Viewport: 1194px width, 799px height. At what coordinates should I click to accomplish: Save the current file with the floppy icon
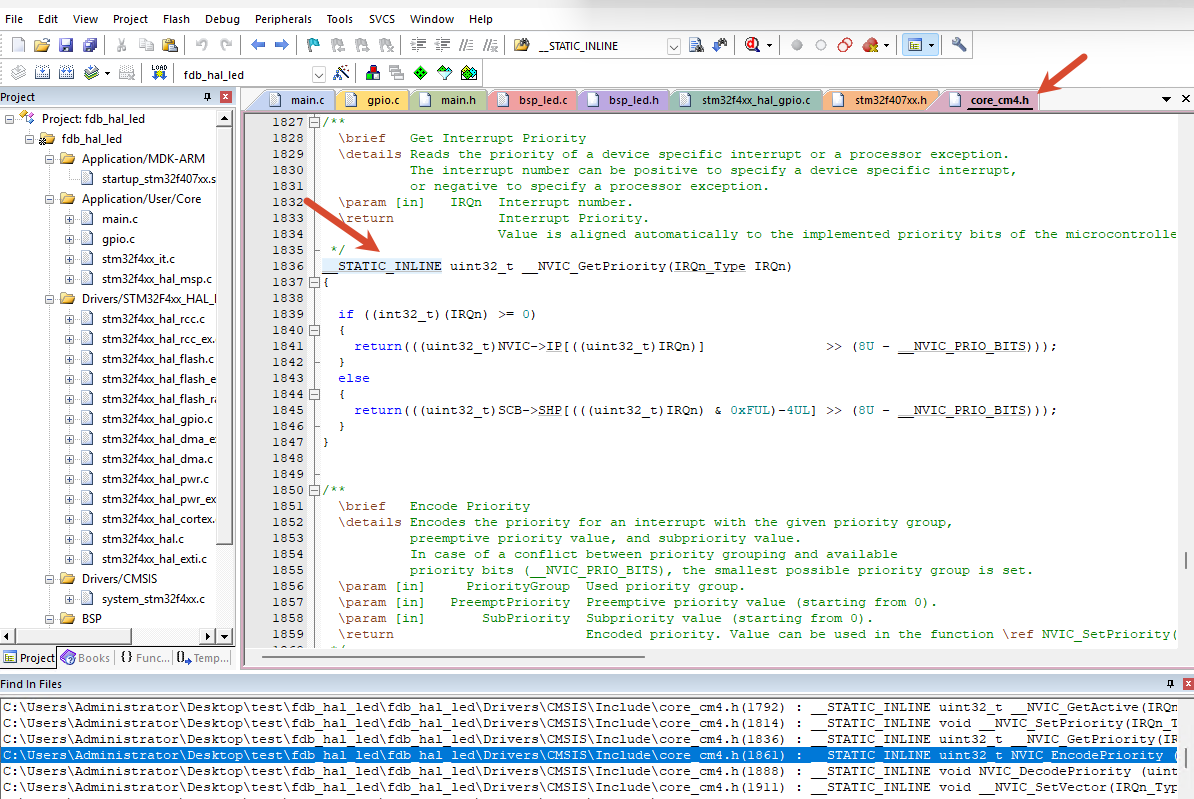click(x=66, y=46)
